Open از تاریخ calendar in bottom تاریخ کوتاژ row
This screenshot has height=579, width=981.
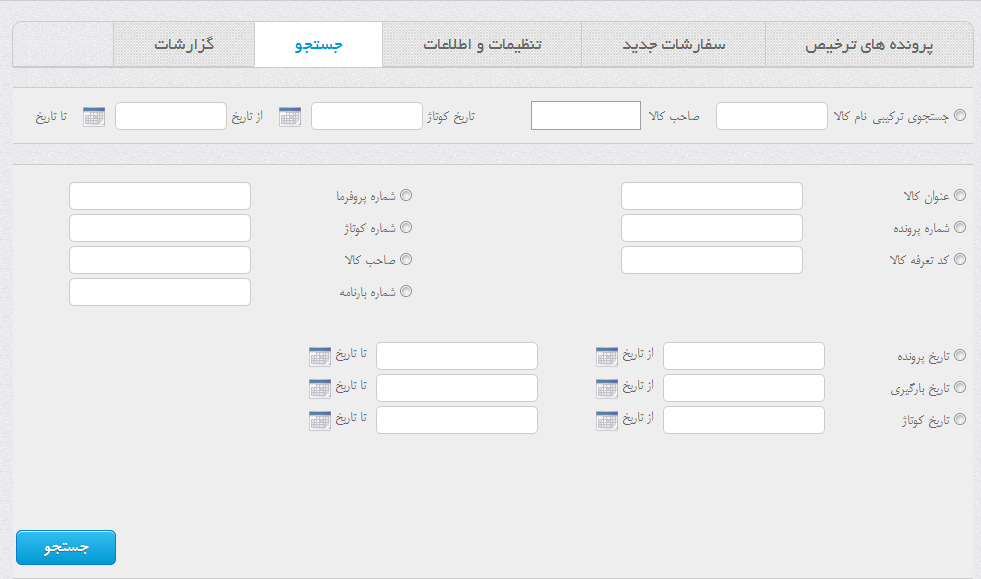607,420
